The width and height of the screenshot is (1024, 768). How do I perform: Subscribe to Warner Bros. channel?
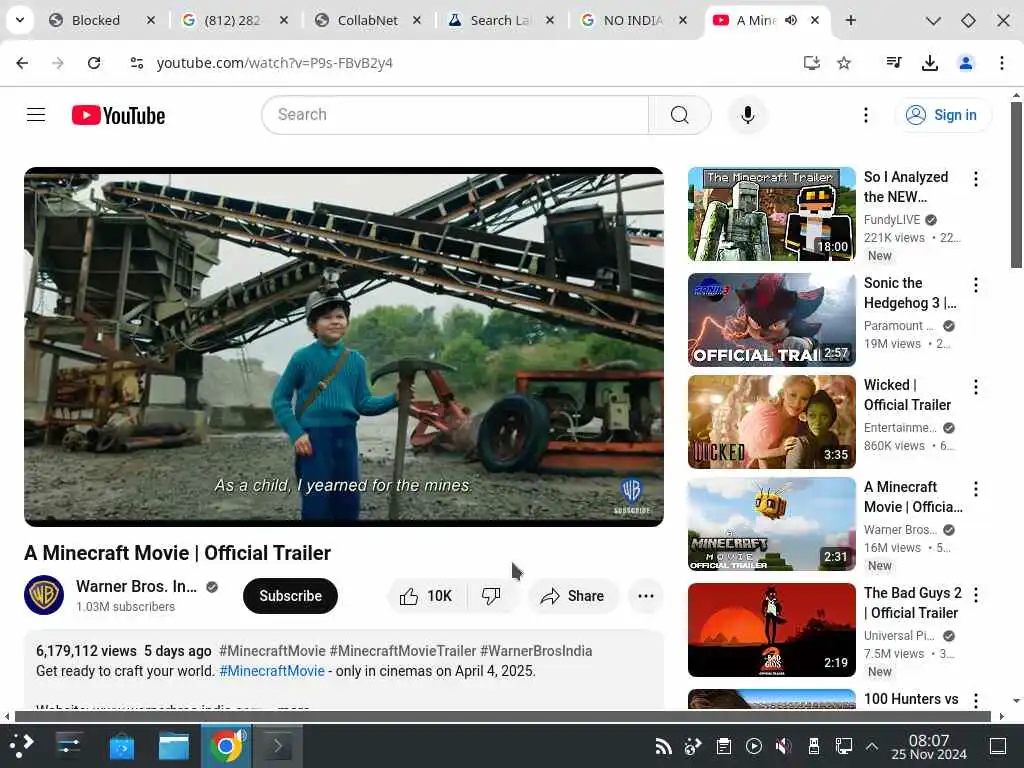coord(290,596)
